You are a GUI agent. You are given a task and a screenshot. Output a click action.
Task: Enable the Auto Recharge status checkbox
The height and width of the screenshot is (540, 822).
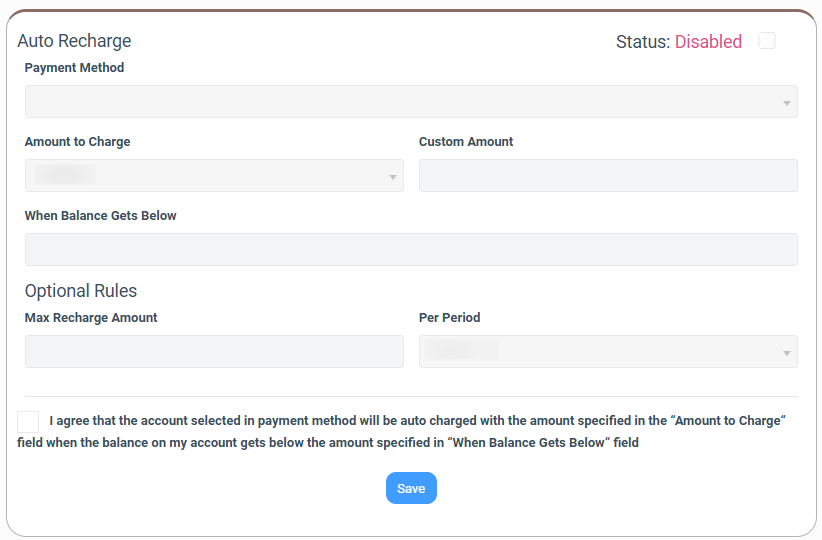[x=766, y=40]
